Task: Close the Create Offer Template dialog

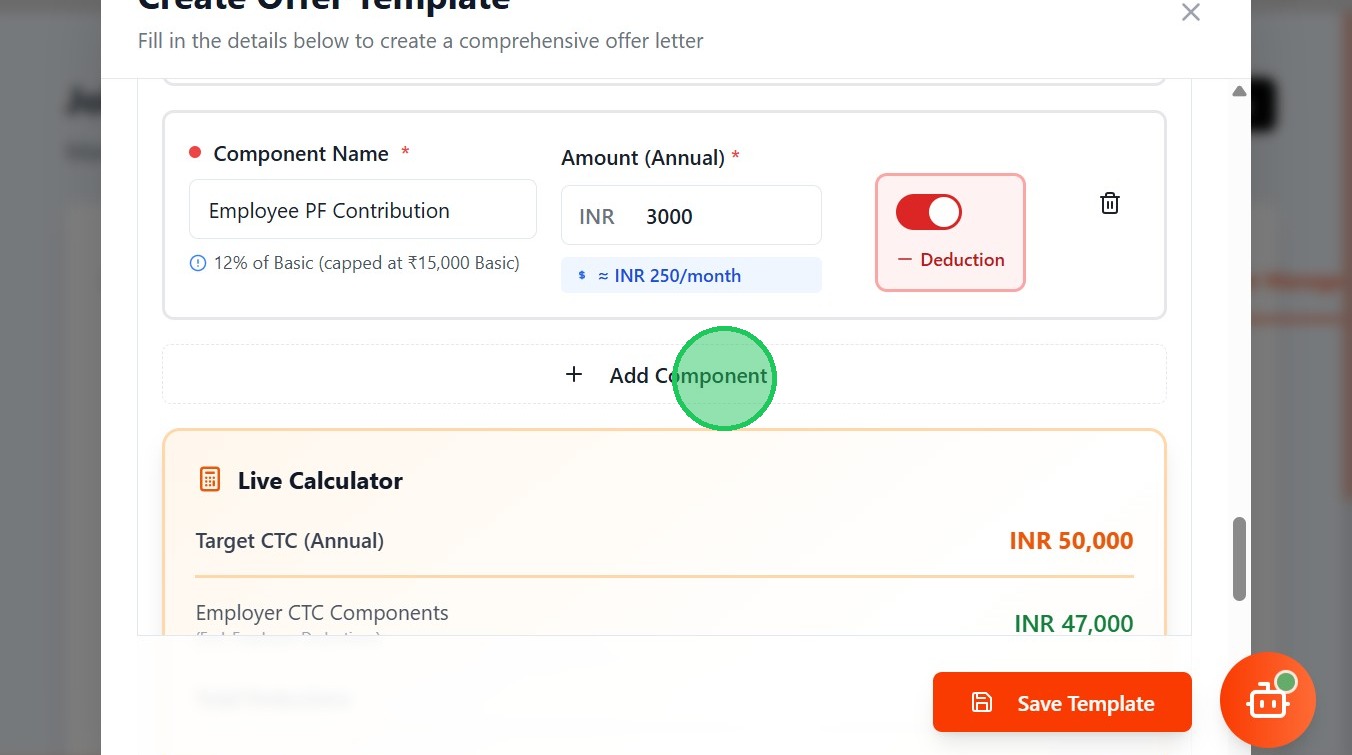Action: point(1190,13)
